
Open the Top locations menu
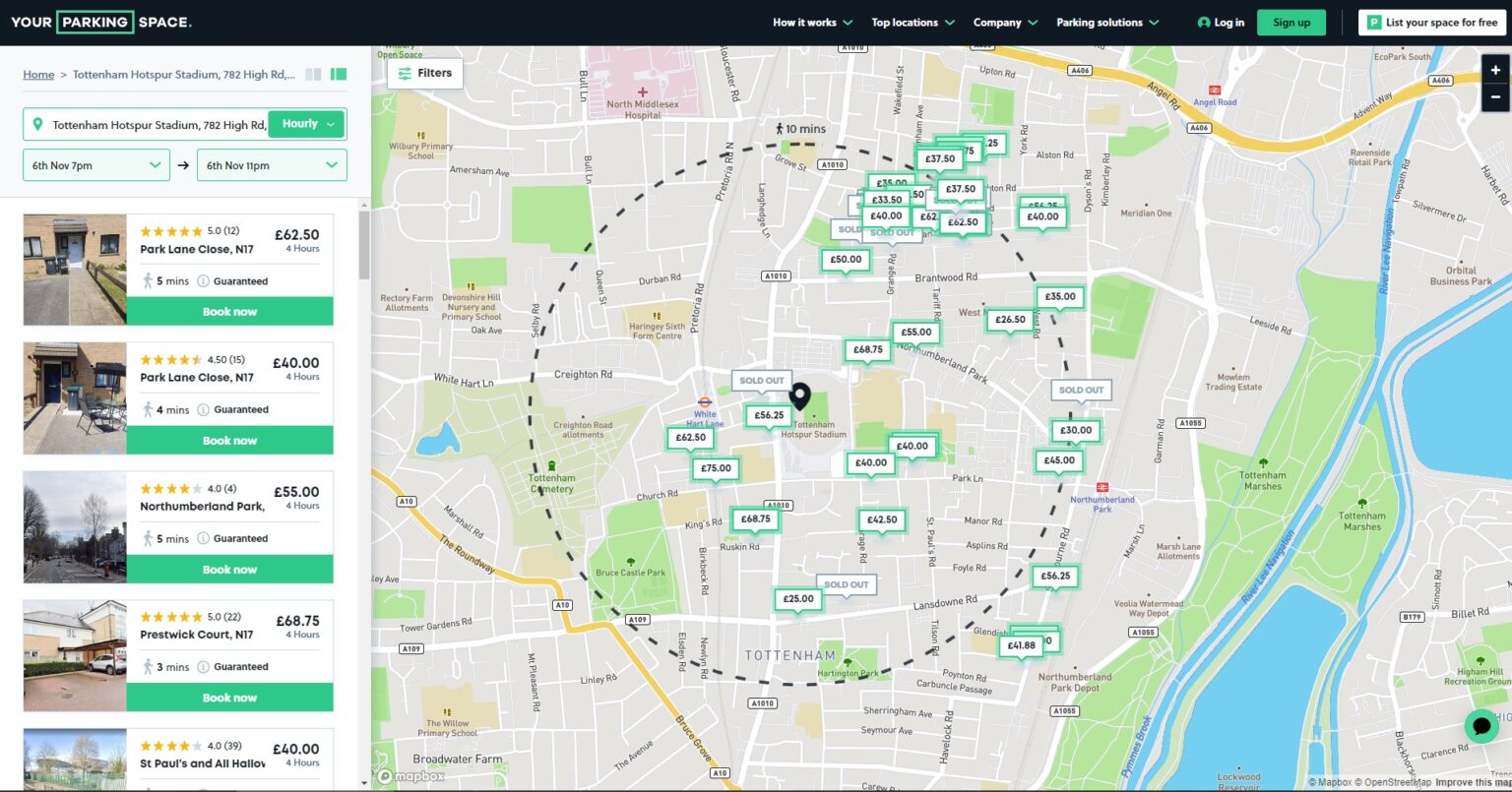point(906,22)
